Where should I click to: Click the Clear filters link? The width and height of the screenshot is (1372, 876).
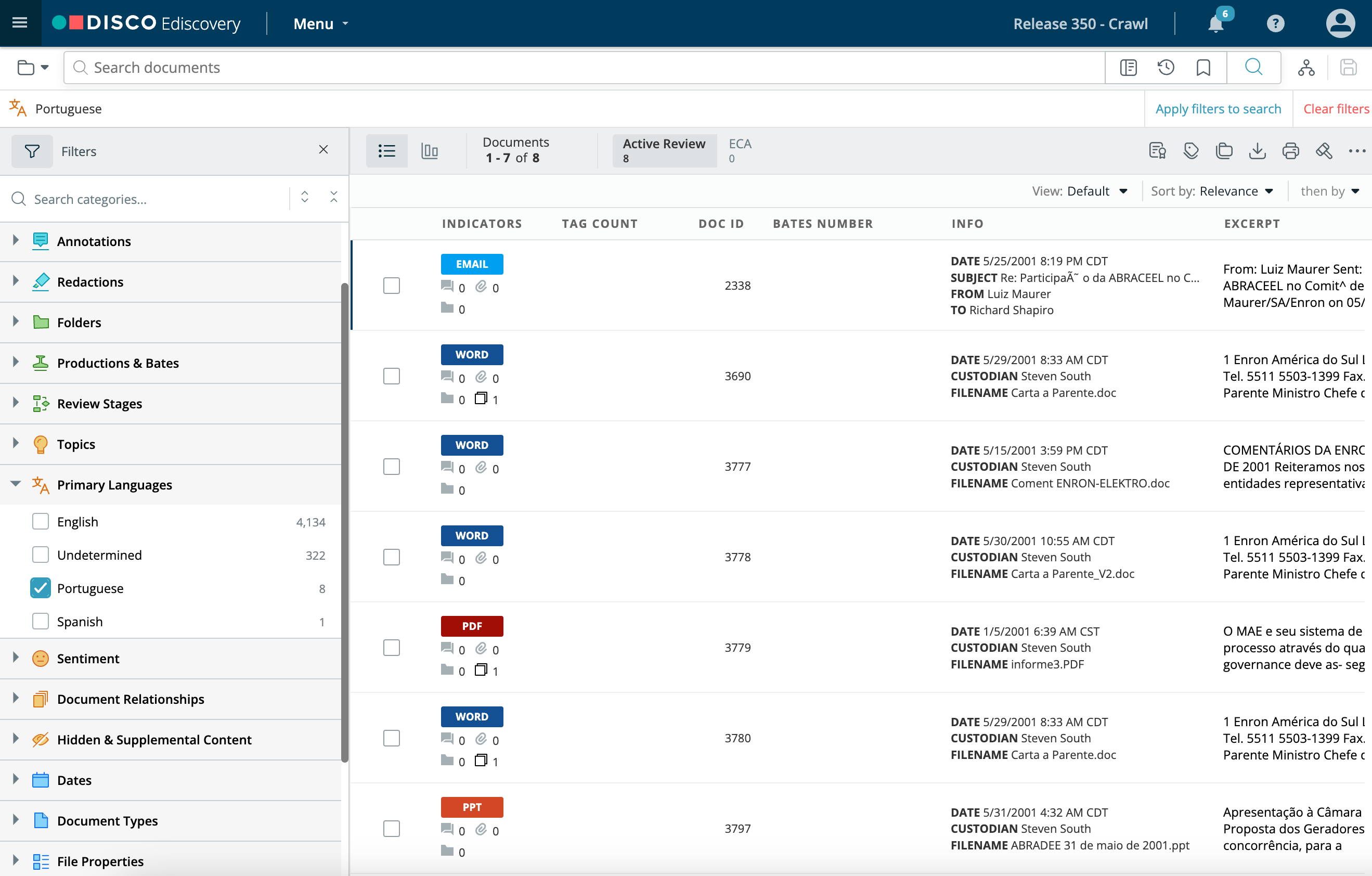tap(1336, 109)
